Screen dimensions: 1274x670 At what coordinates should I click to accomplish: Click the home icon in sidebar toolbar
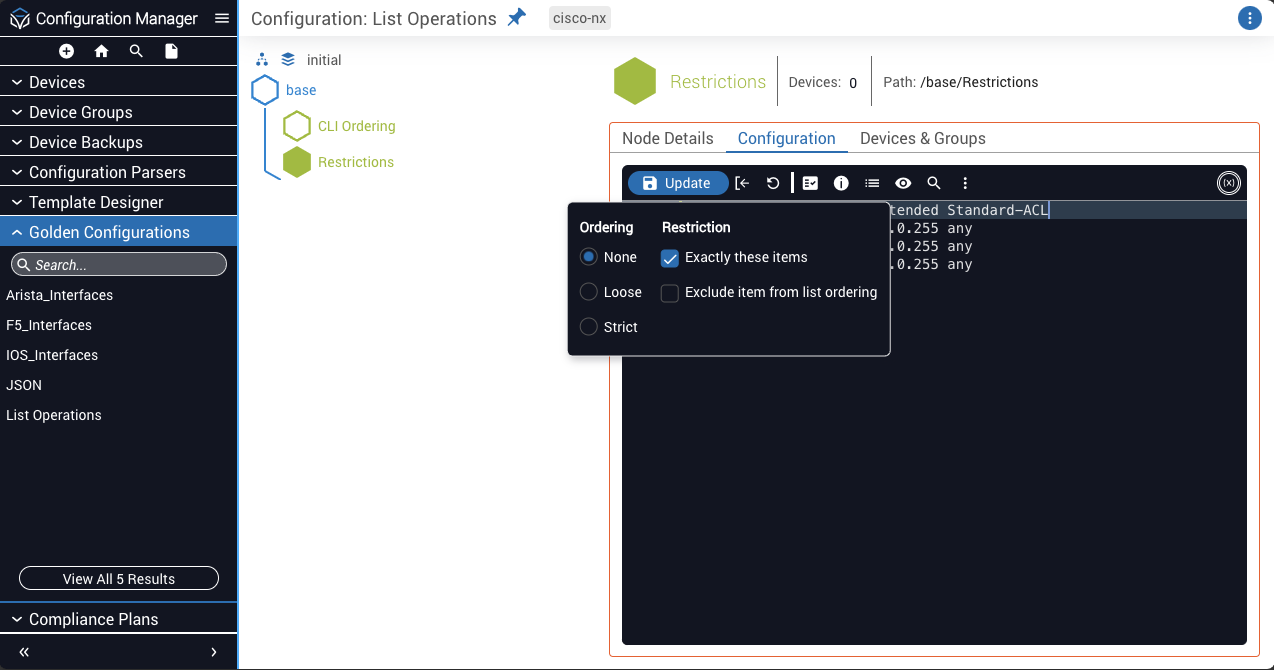pos(101,51)
